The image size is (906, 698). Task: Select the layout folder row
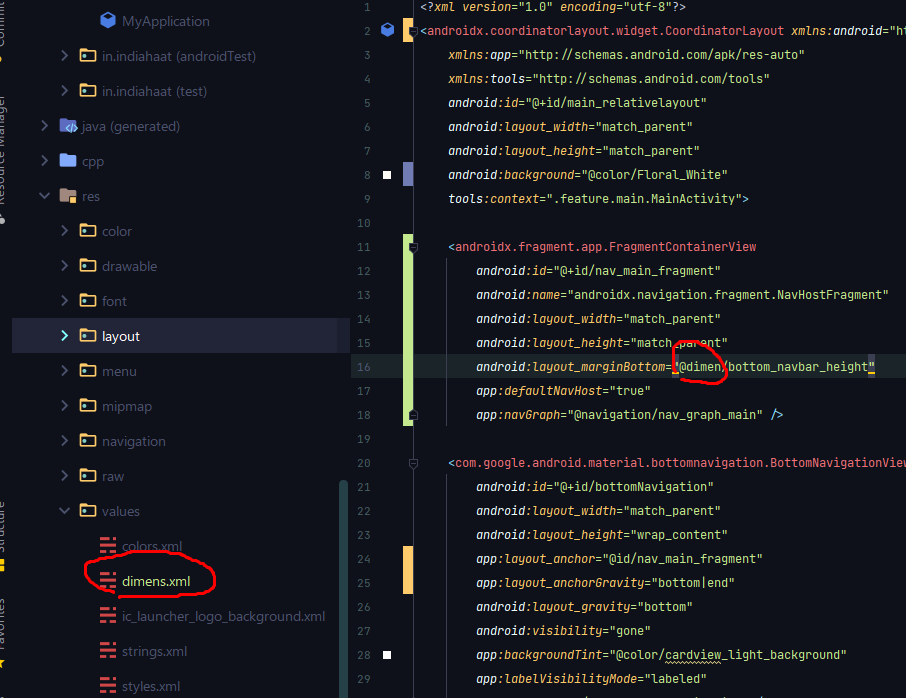[x=180, y=336]
